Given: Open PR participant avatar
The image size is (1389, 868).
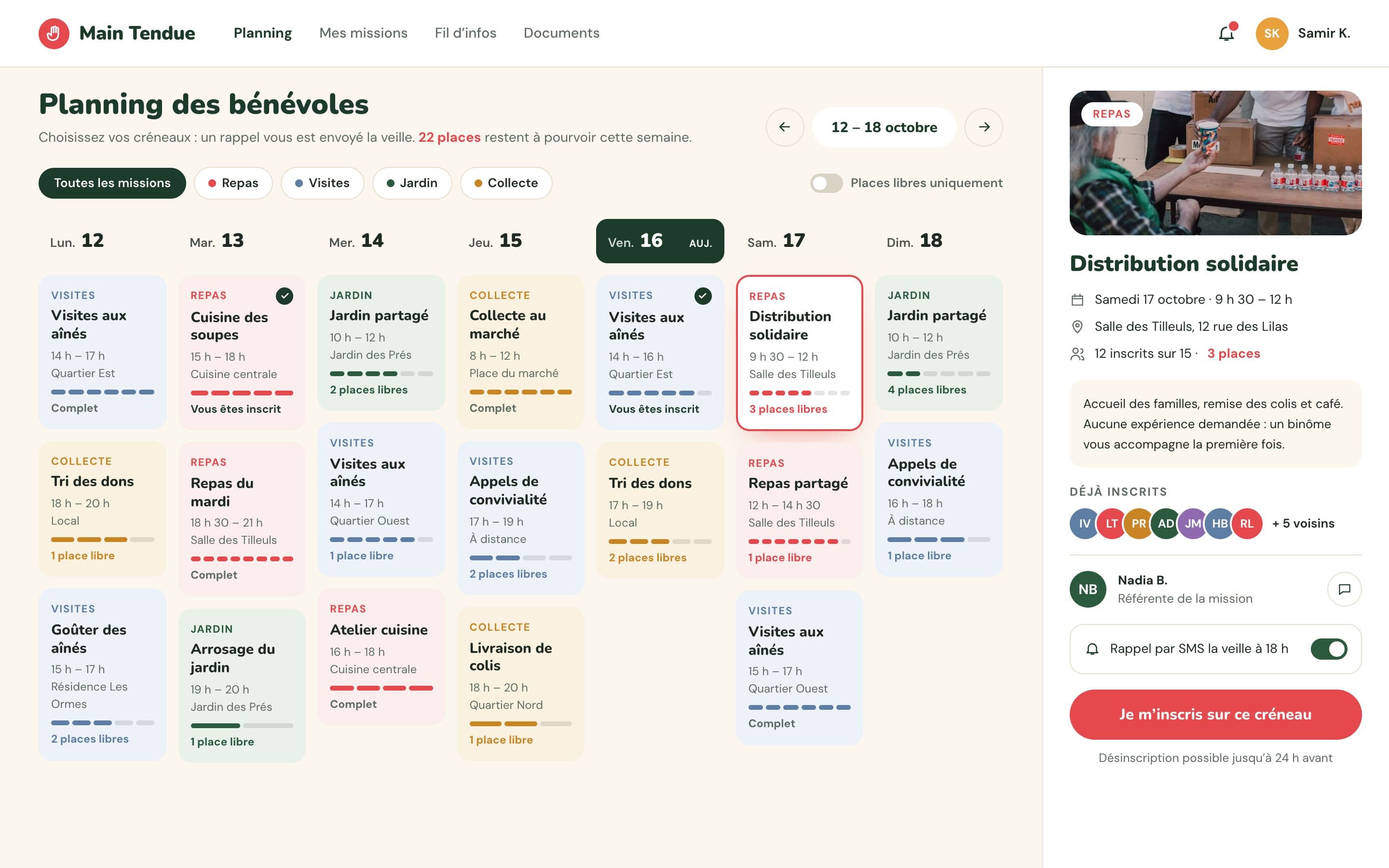Looking at the screenshot, I should (1138, 524).
